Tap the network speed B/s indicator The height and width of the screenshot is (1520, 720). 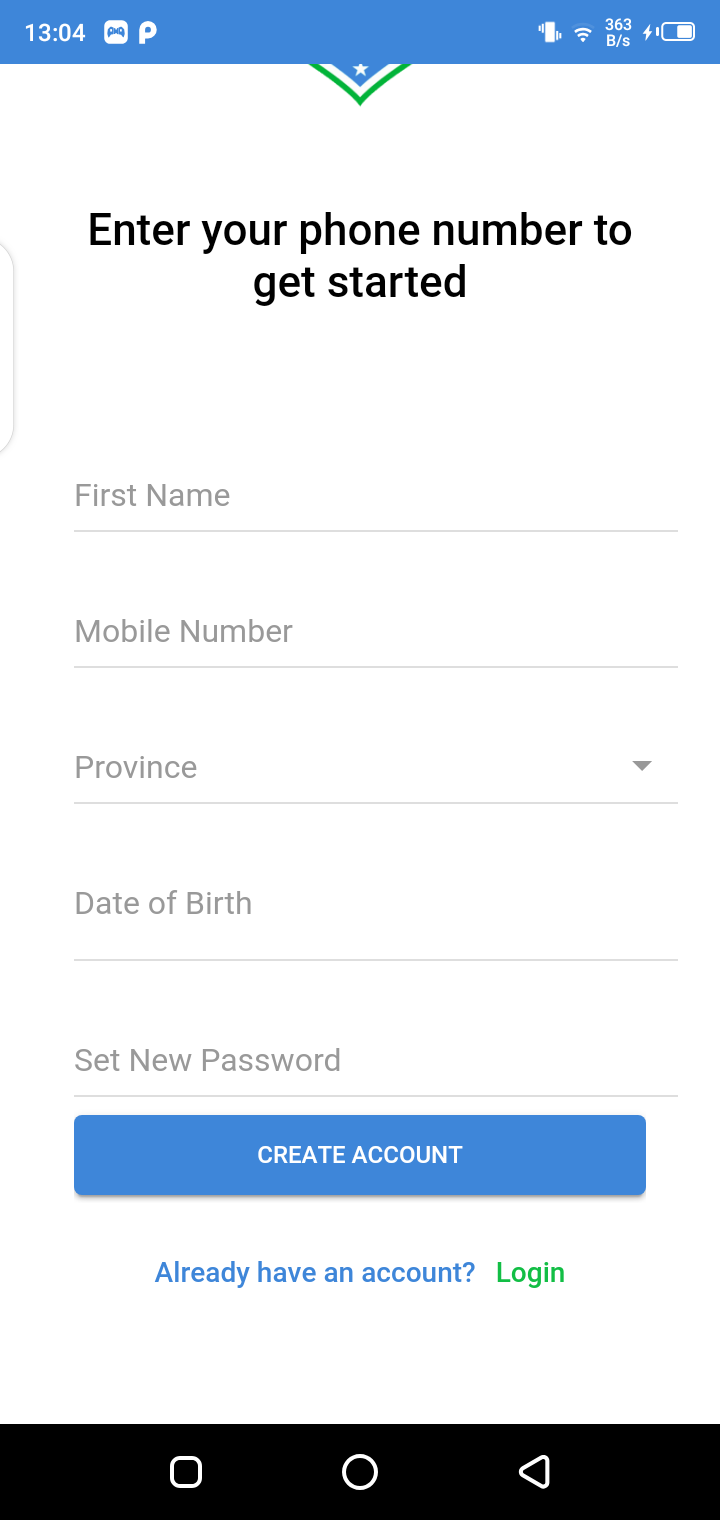tap(618, 33)
